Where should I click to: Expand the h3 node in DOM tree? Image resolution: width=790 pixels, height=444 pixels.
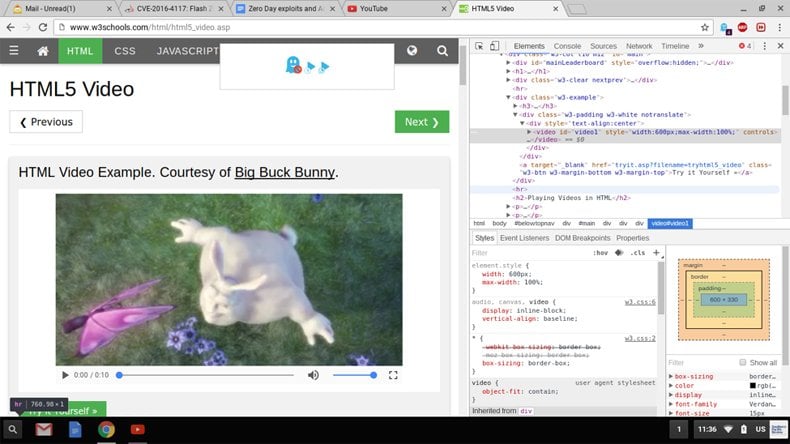(515, 106)
